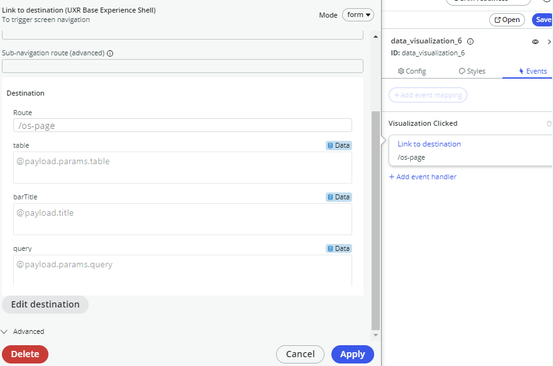Click Add event mapping button
This screenshot has height=366, width=554.
(428, 95)
